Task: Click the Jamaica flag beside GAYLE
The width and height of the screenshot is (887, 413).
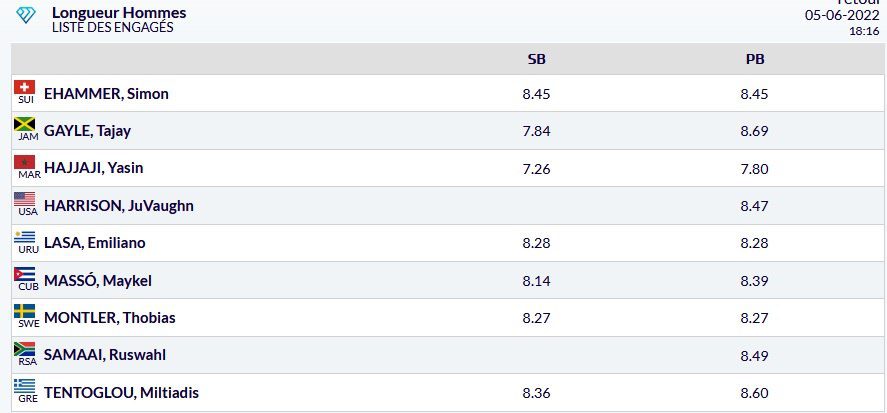Action: pos(24,124)
